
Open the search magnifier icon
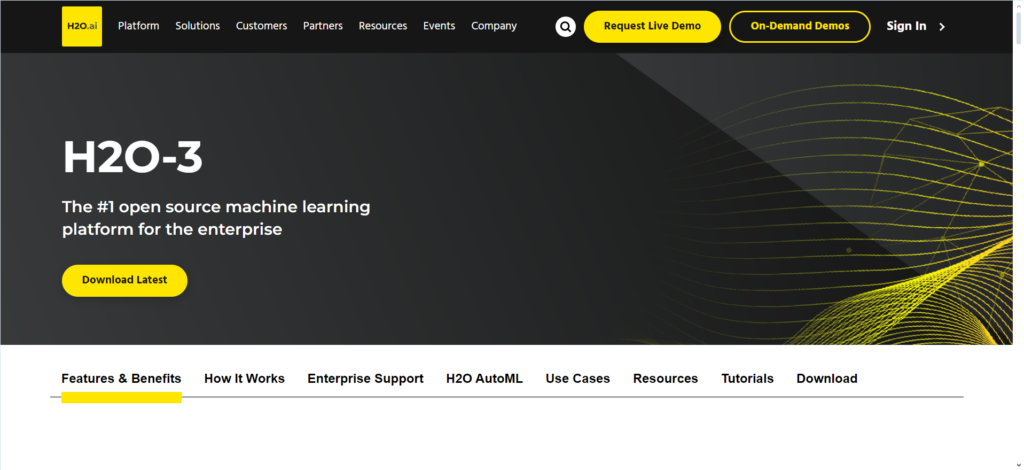click(x=566, y=27)
